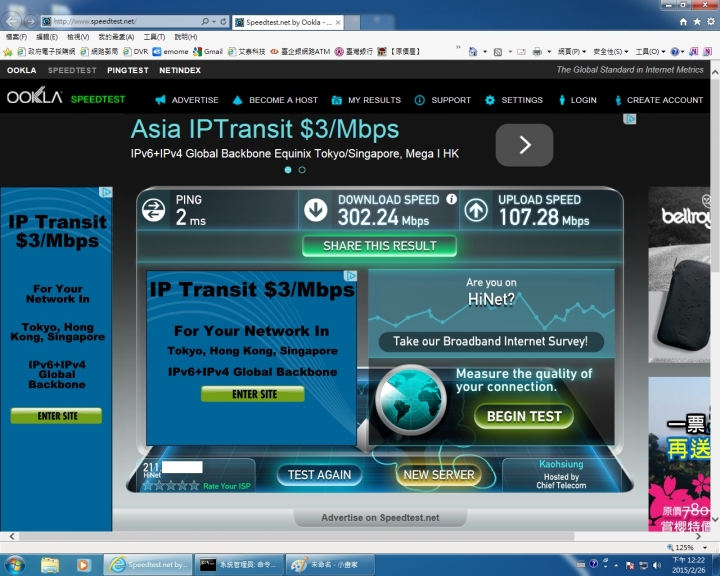This screenshot has height=576, width=720.
Task: Click the Read mail envelope icon
Action: point(521,52)
